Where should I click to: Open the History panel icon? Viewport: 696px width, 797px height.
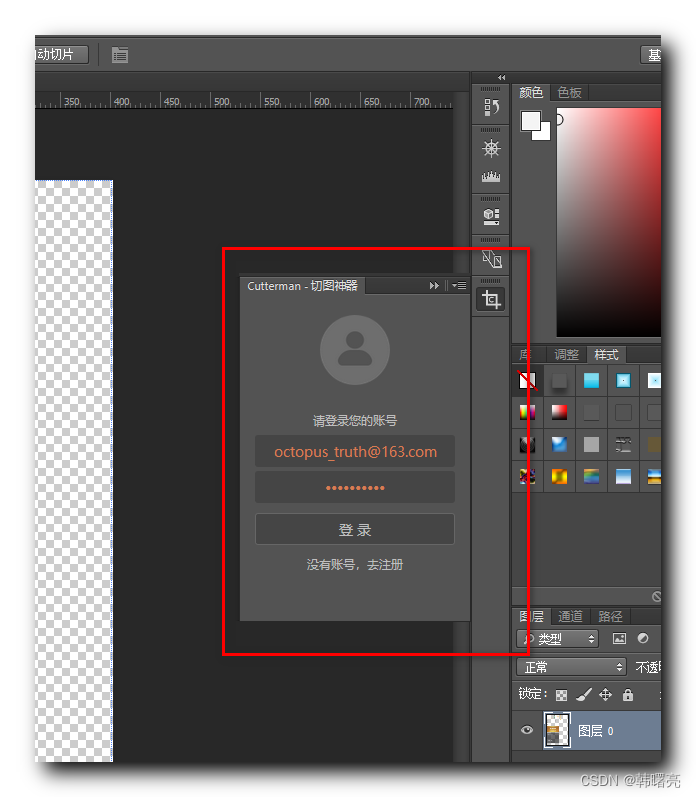tap(491, 107)
